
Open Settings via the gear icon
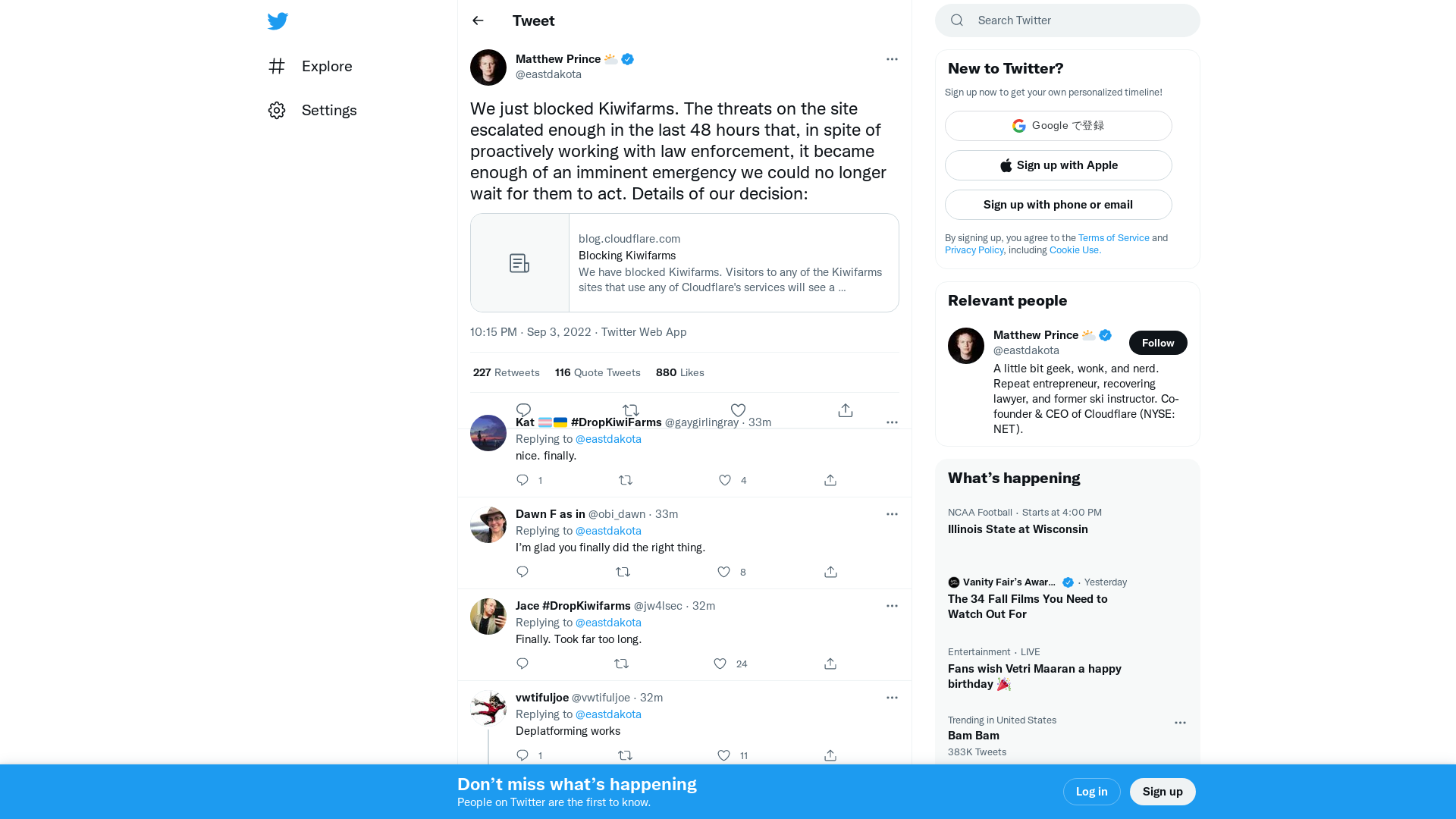click(x=276, y=110)
